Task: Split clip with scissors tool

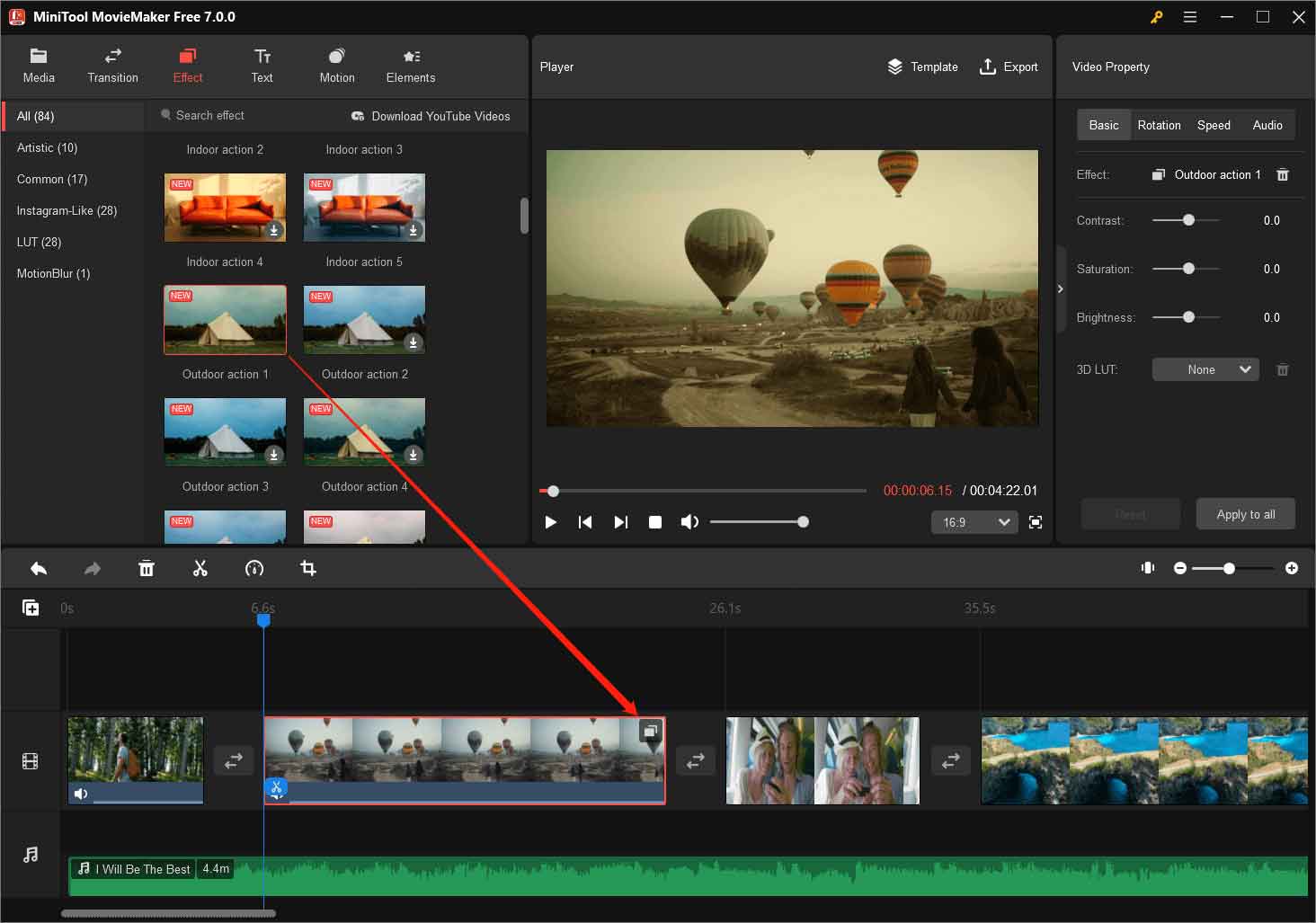Action: (200, 568)
